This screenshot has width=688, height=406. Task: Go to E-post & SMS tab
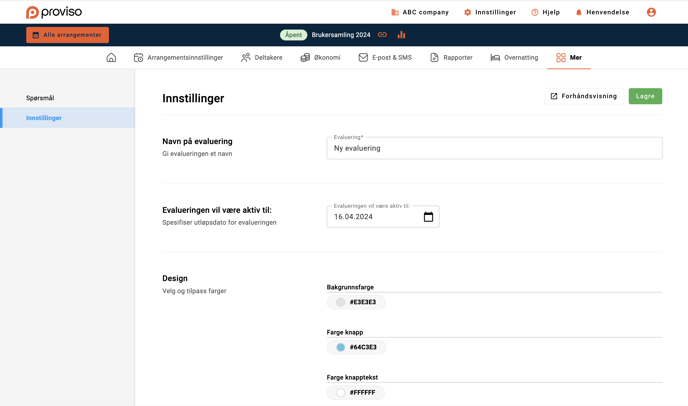point(384,58)
